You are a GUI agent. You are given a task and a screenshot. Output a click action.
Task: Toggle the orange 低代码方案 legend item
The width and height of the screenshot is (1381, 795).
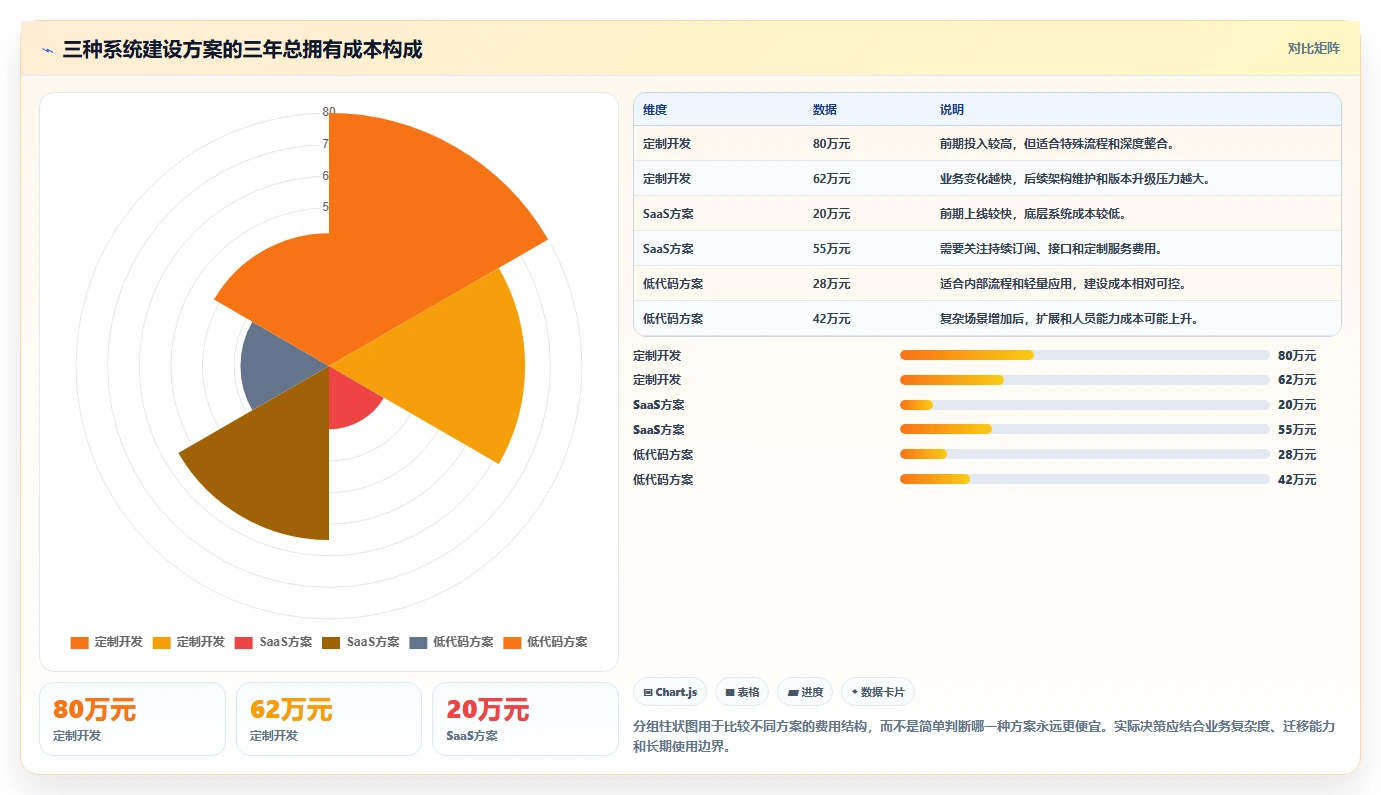pyautogui.click(x=545, y=642)
